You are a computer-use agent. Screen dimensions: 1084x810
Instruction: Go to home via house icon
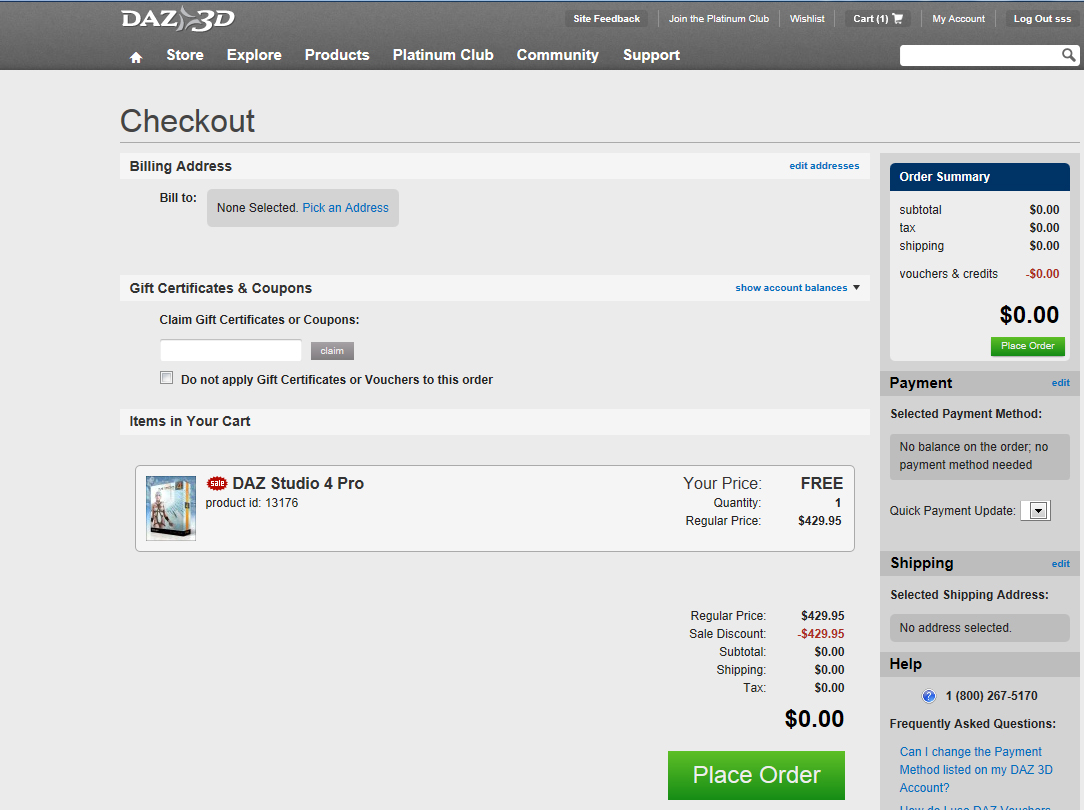click(x=136, y=57)
